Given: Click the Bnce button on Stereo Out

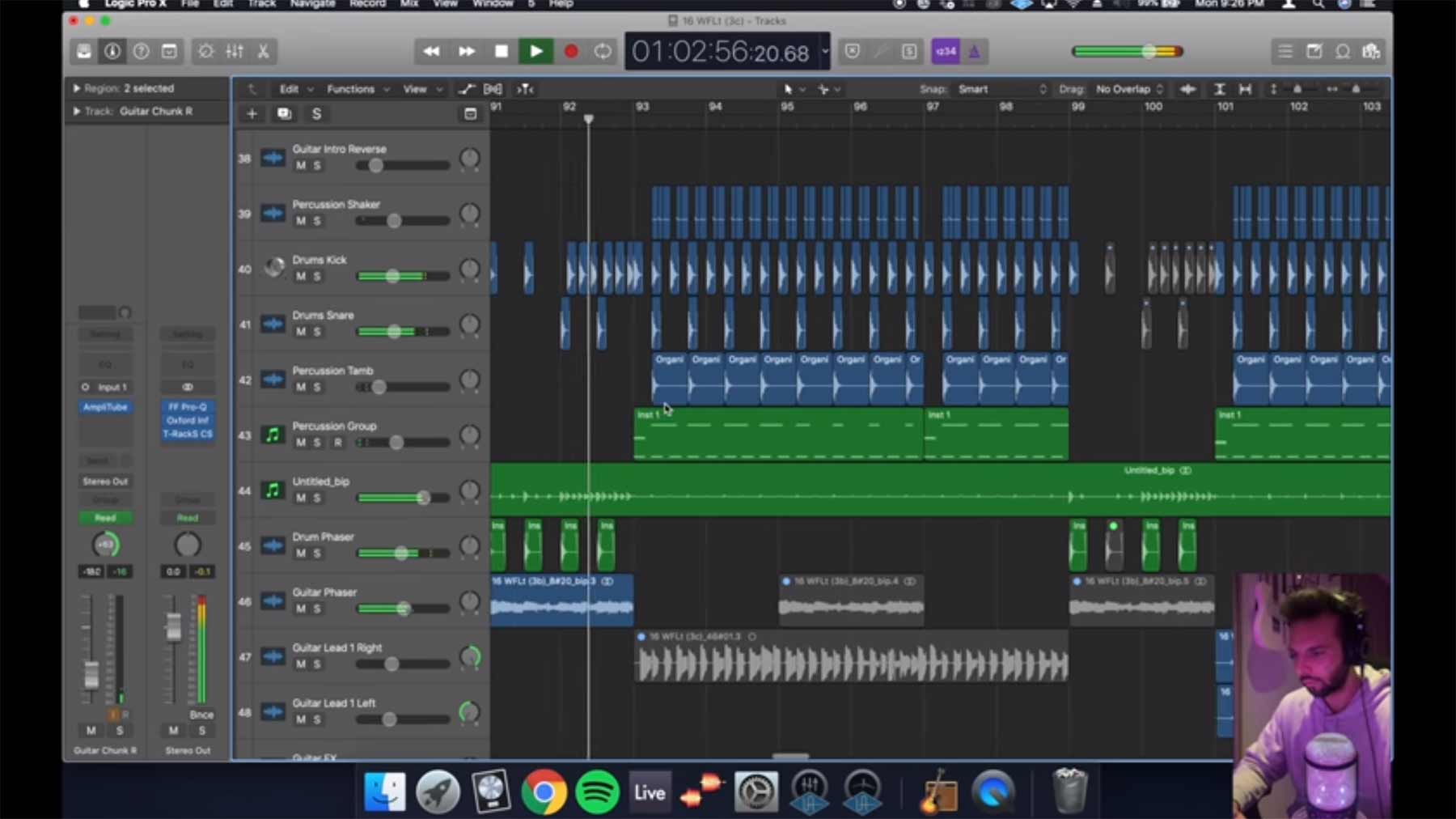Looking at the screenshot, I should (201, 715).
